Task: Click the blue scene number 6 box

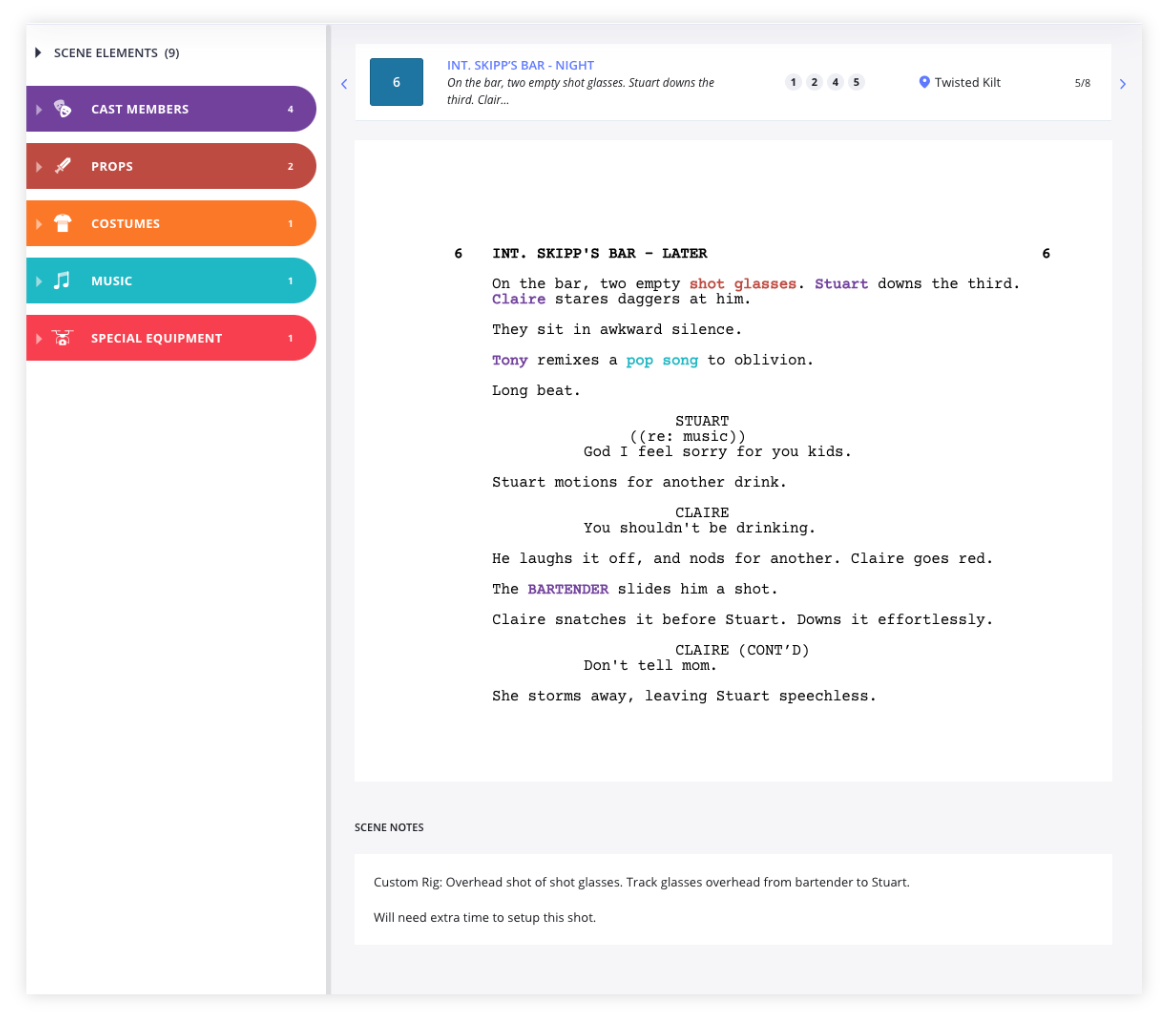Action: coord(396,82)
